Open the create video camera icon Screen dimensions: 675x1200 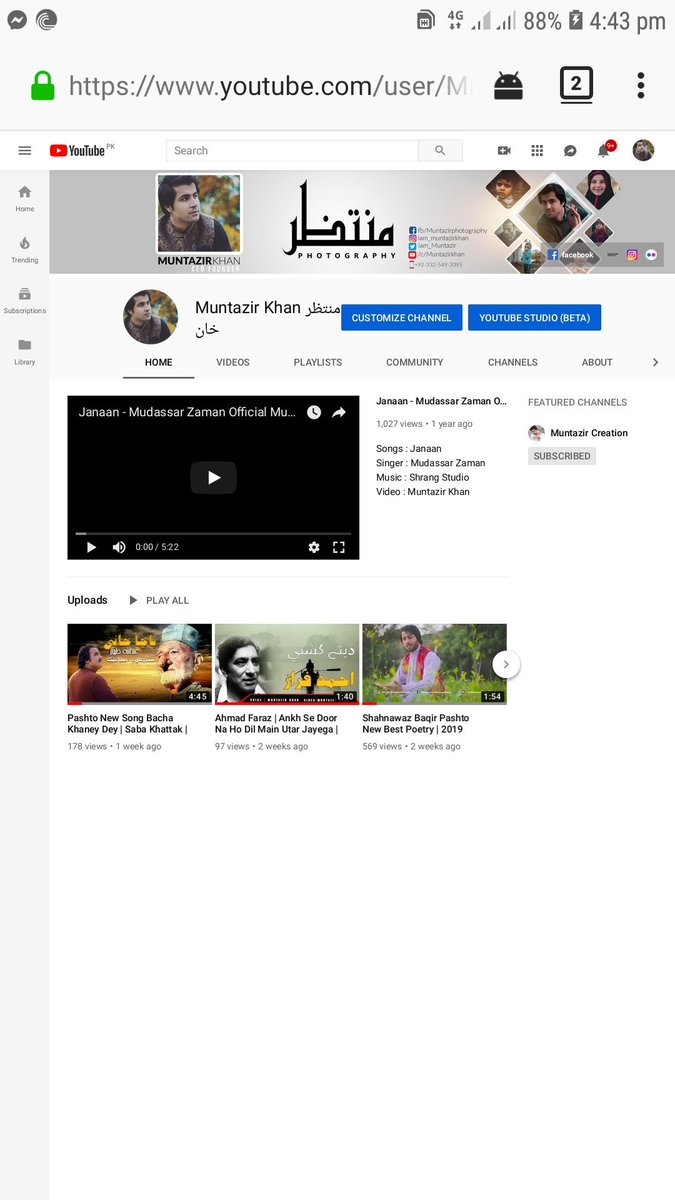coord(504,150)
